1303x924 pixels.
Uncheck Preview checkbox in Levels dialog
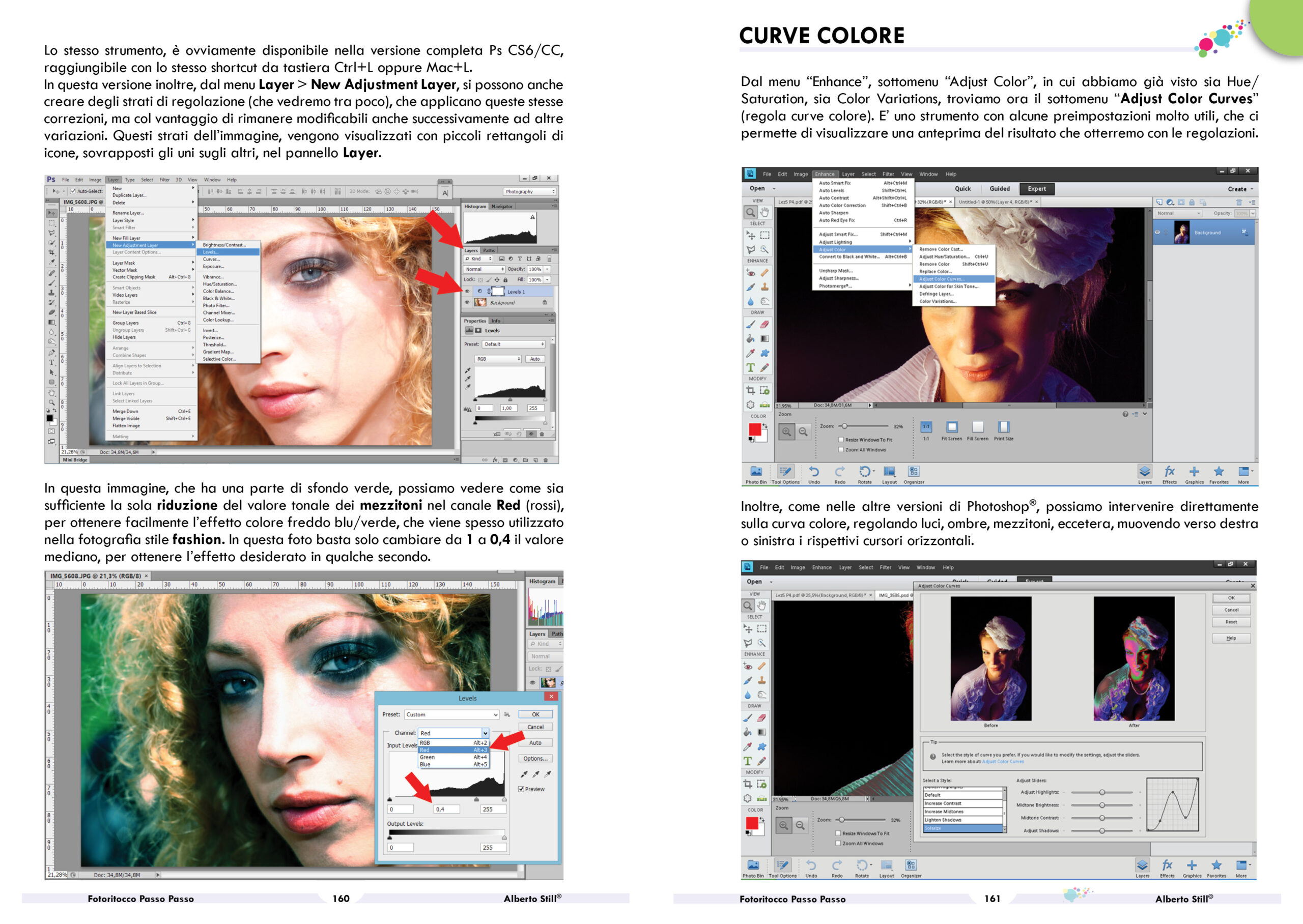[x=521, y=789]
